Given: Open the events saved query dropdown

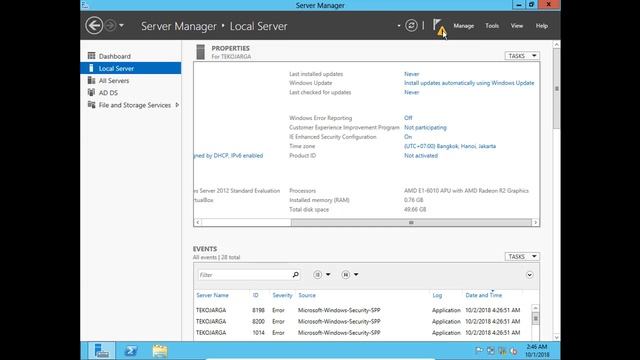Looking at the screenshot, I should (350, 275).
